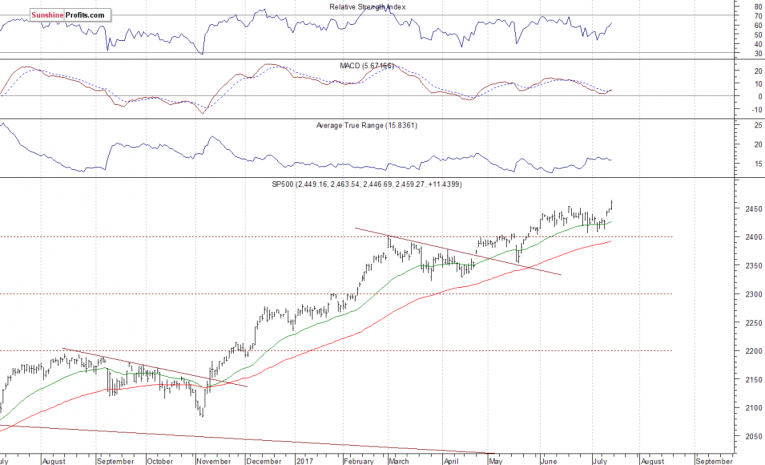Click the latest SP500 price bar in July
Screen dimensions: 765x465
pyautogui.click(x=612, y=206)
